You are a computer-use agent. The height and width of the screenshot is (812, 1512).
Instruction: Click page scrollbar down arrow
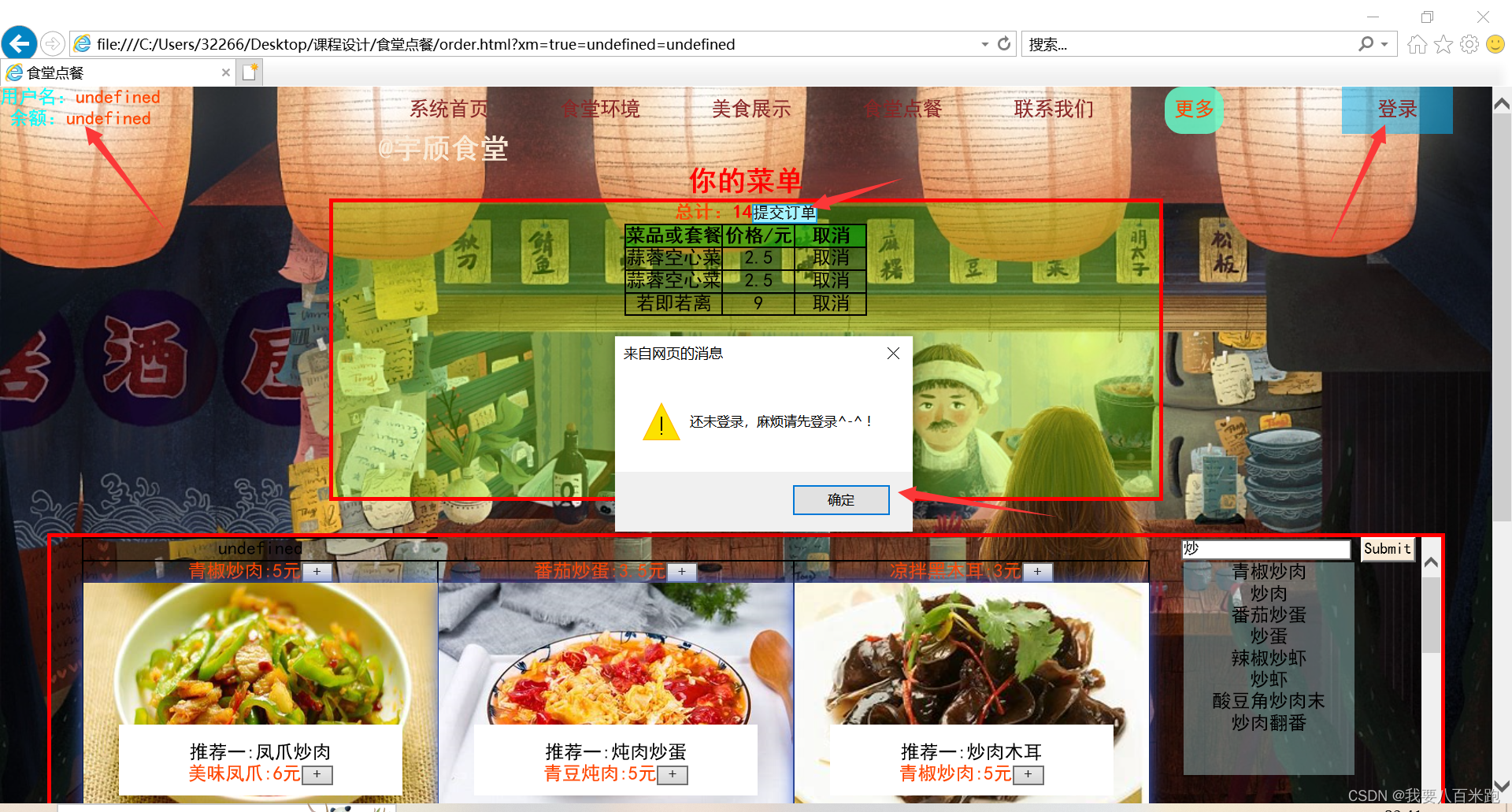[x=1502, y=786]
